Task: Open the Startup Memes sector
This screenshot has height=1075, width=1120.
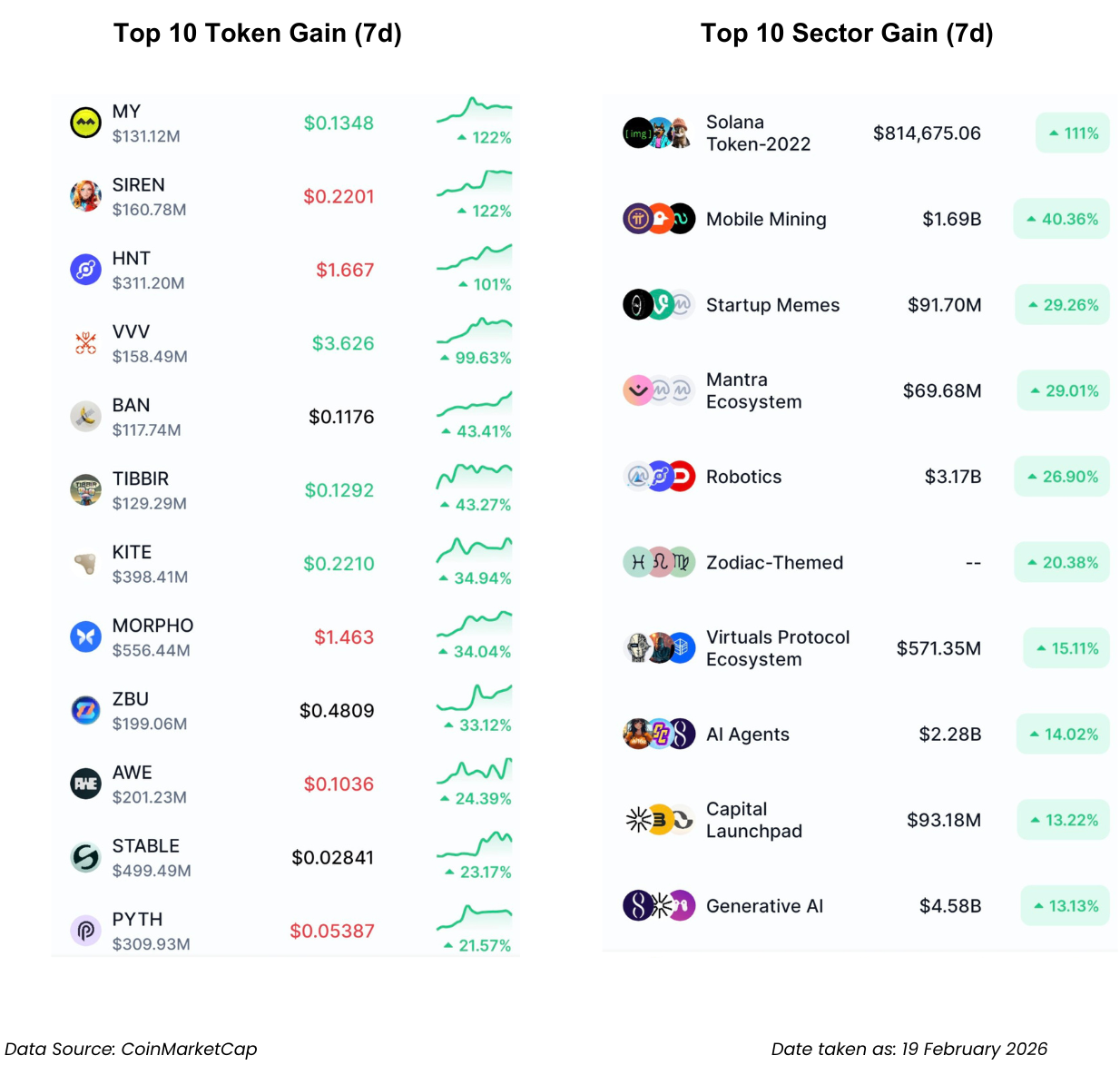Action: click(772, 305)
